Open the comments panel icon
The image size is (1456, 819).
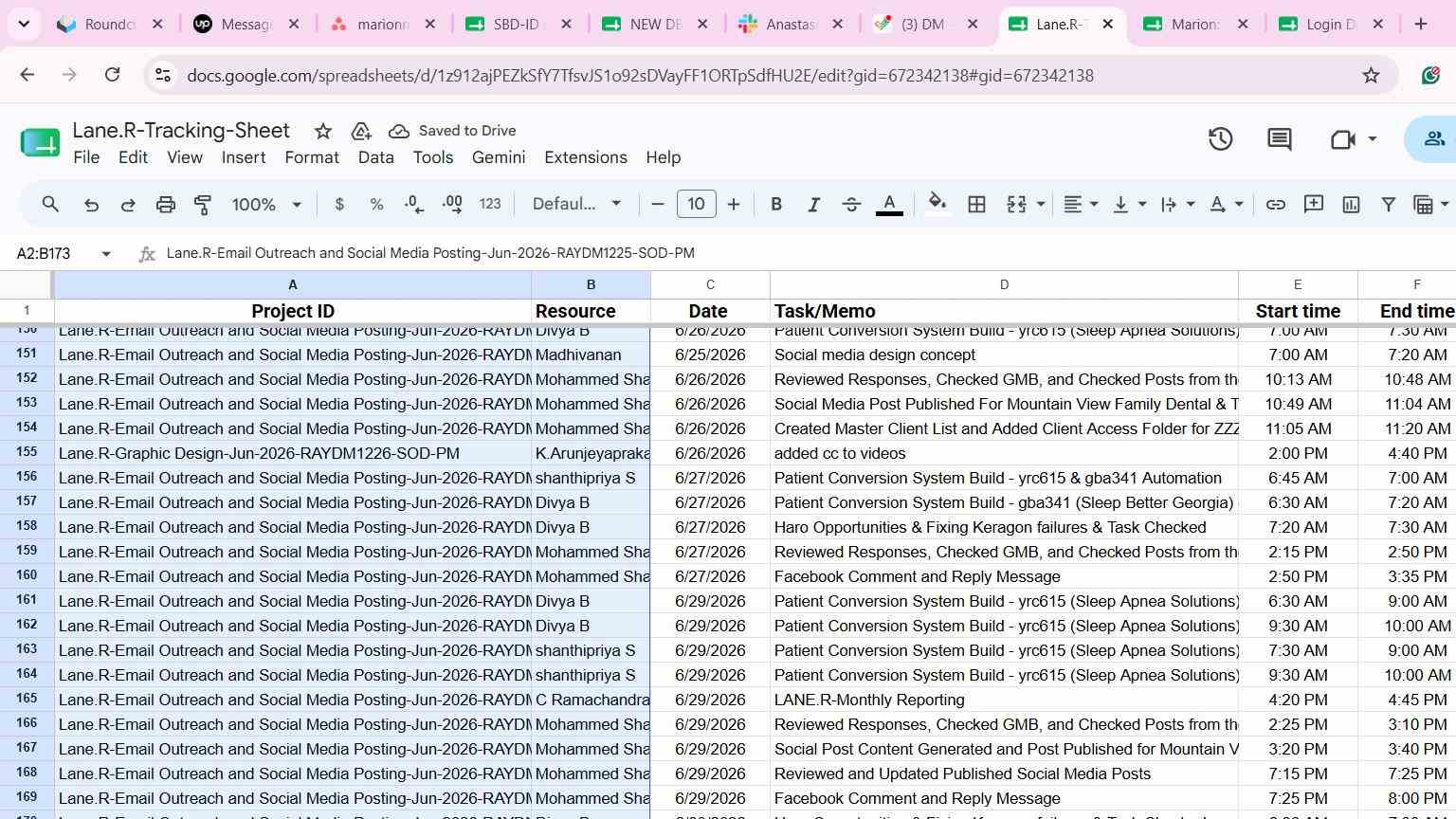[1280, 139]
